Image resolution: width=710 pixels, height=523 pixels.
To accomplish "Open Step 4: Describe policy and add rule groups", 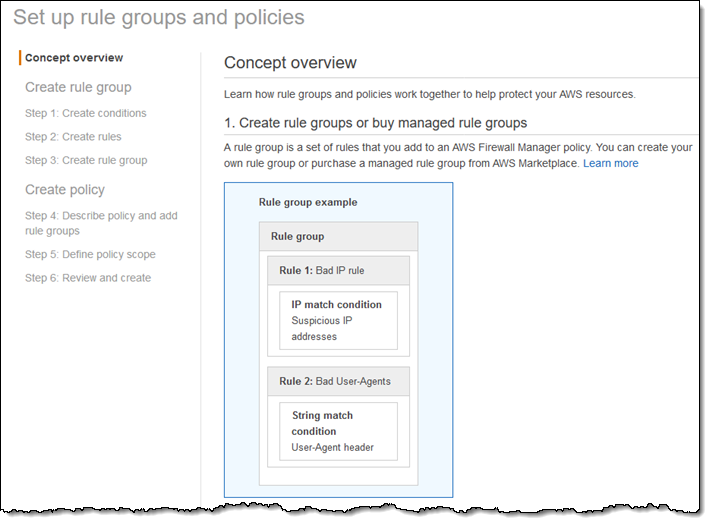I will click(101, 223).
